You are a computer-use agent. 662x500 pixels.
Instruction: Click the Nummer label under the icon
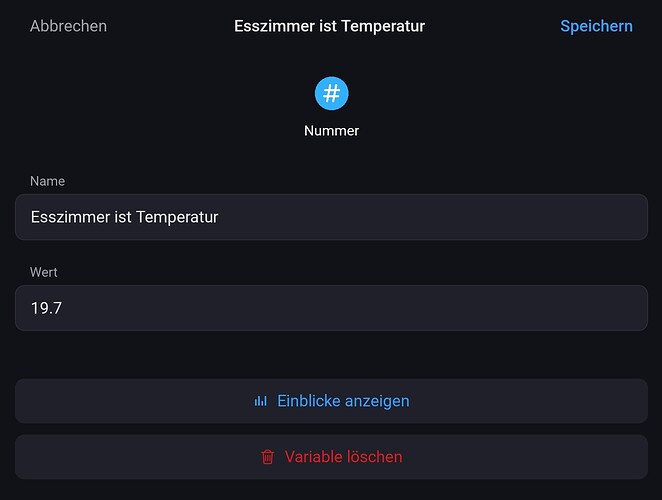331,131
